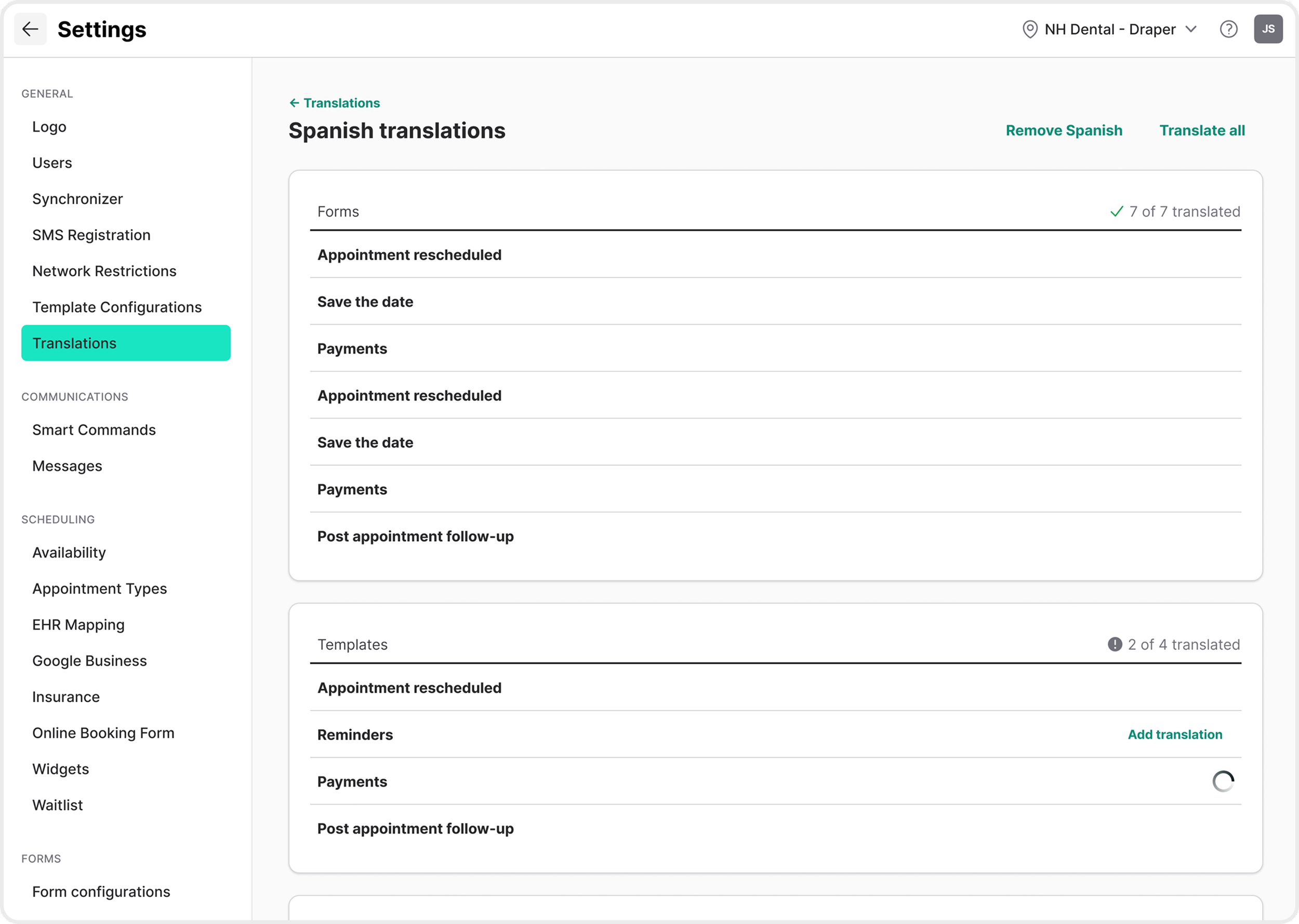The width and height of the screenshot is (1299, 924).
Task: Open Online Booking Form settings
Action: tap(126, 733)
